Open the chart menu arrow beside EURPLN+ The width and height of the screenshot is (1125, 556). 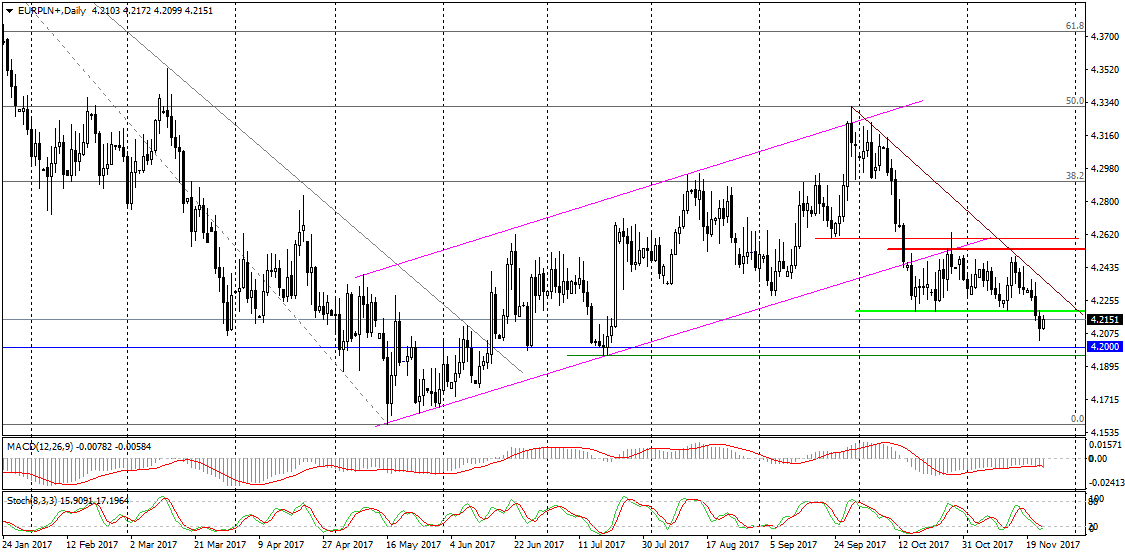tap(9, 10)
